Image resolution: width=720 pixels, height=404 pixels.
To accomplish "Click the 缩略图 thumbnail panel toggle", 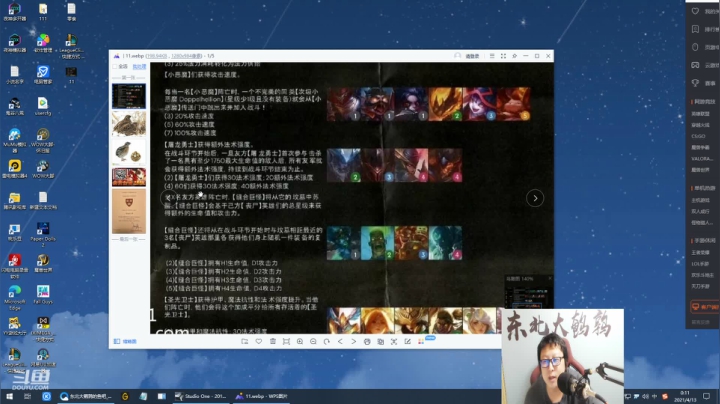I will tap(125, 341).
